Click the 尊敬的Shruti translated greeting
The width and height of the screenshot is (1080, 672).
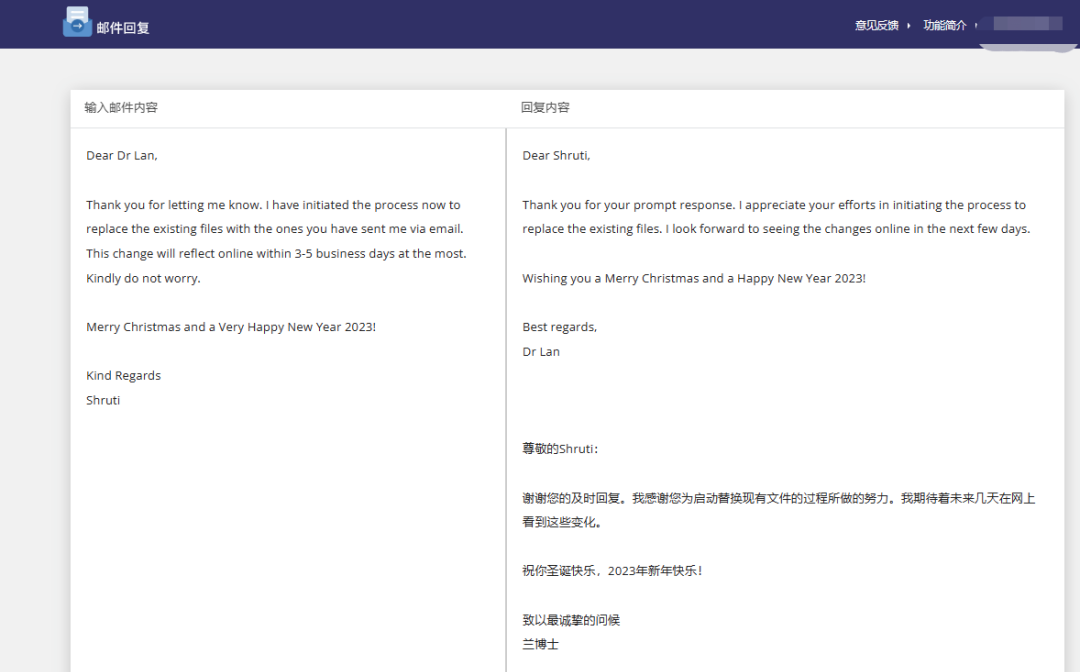click(x=560, y=449)
